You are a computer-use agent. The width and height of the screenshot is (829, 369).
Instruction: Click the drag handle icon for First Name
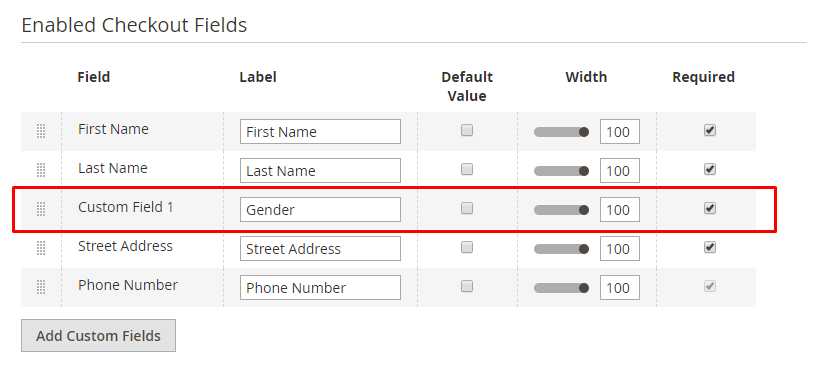[41, 131]
